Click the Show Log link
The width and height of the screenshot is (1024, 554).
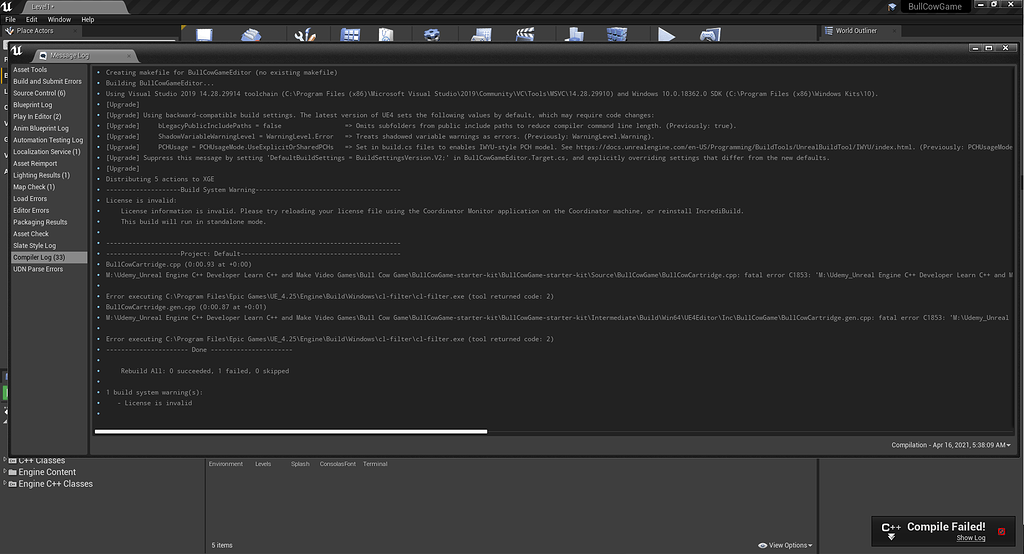click(970, 538)
